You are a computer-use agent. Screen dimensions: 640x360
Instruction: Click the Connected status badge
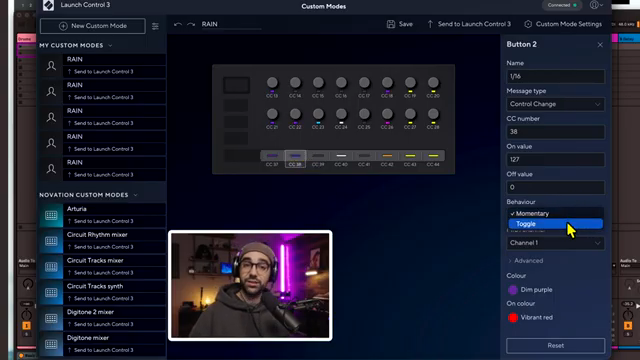562,5
